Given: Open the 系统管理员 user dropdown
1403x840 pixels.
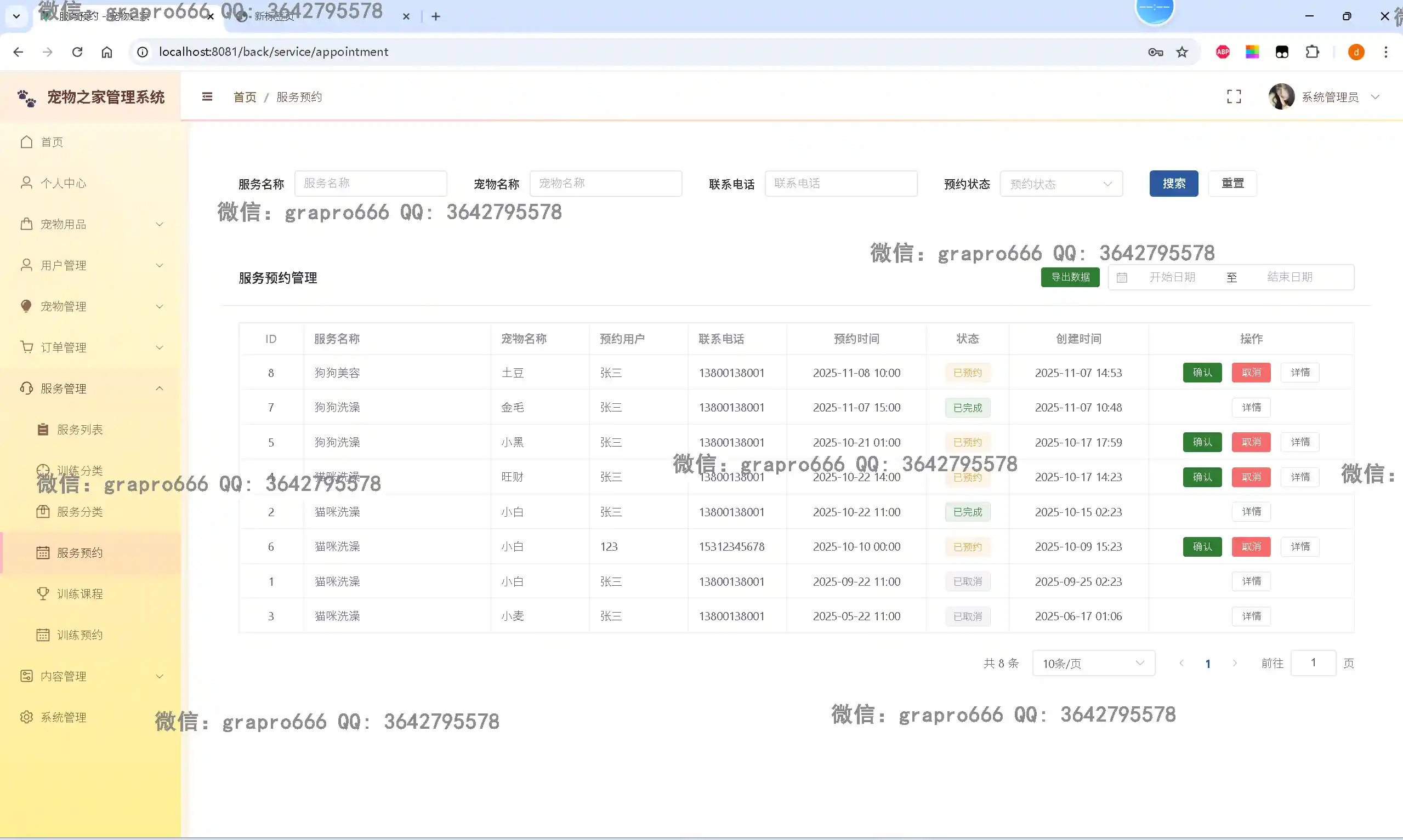Looking at the screenshot, I should (x=1330, y=97).
